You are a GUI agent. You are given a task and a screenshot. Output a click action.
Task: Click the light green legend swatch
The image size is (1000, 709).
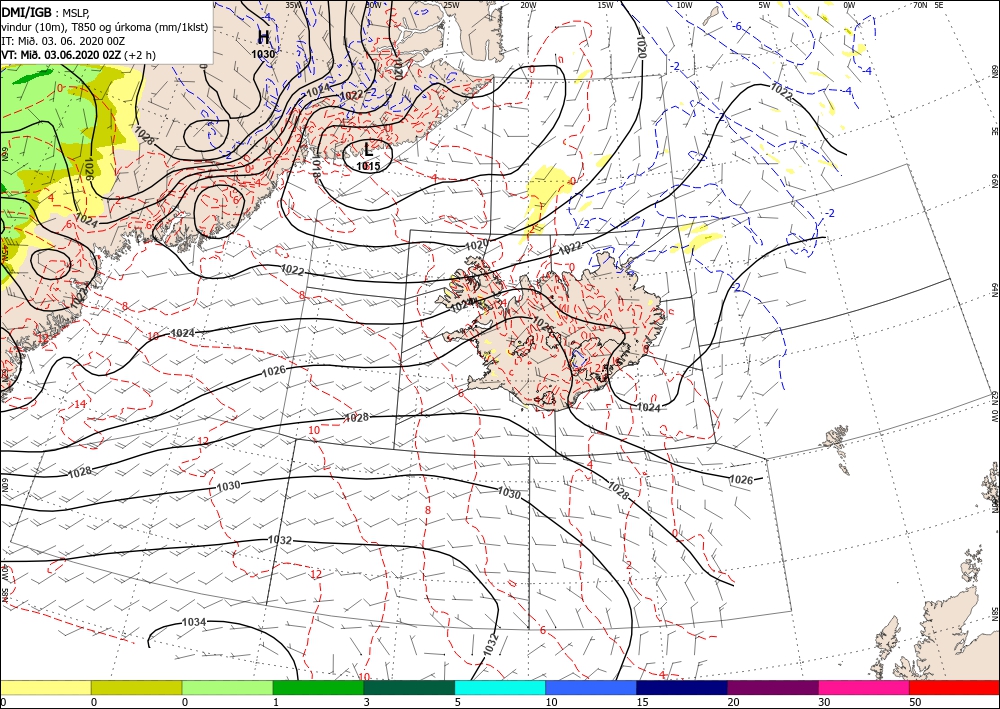click(227, 687)
